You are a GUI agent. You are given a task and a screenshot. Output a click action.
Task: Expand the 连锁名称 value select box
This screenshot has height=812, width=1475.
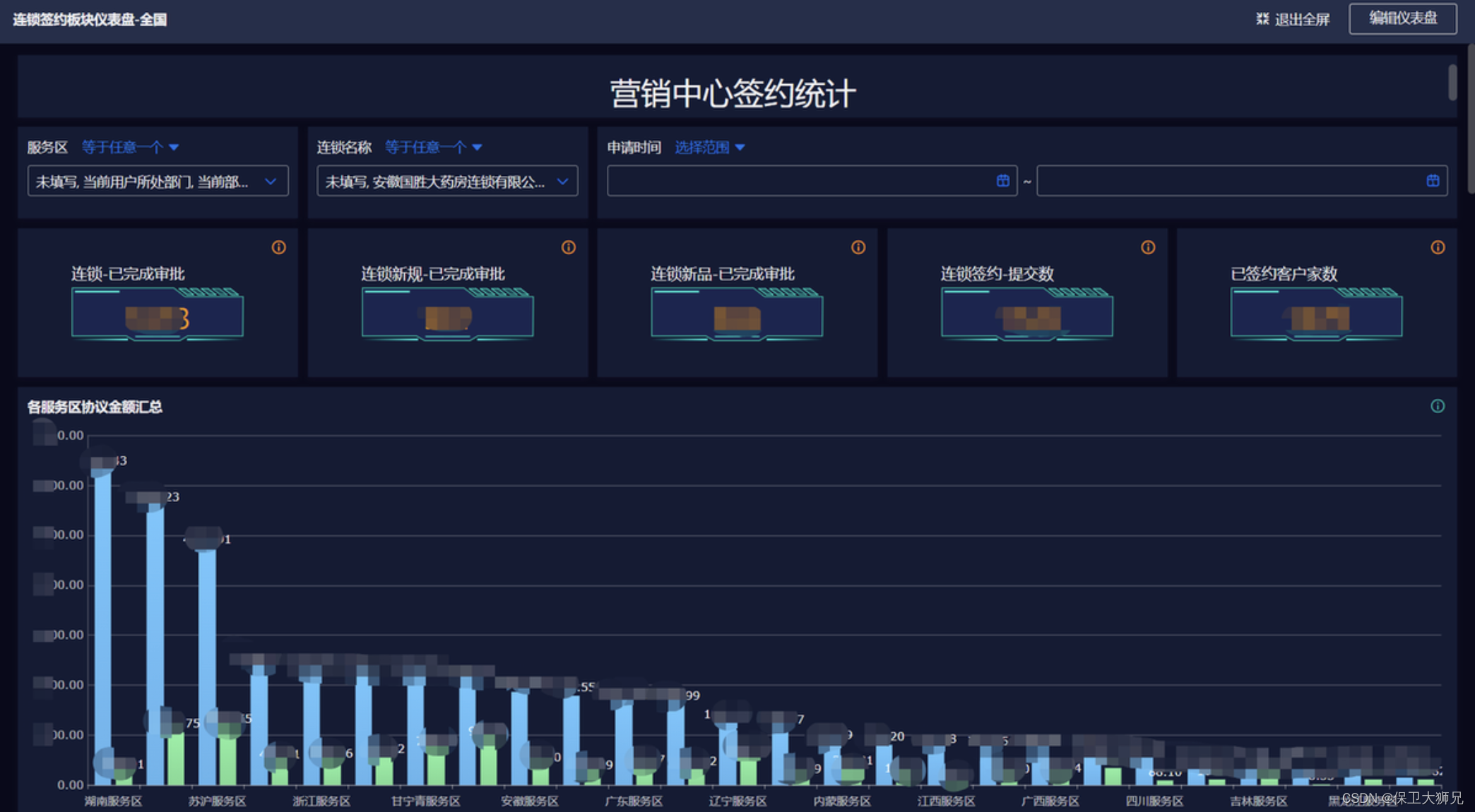pyautogui.click(x=447, y=181)
